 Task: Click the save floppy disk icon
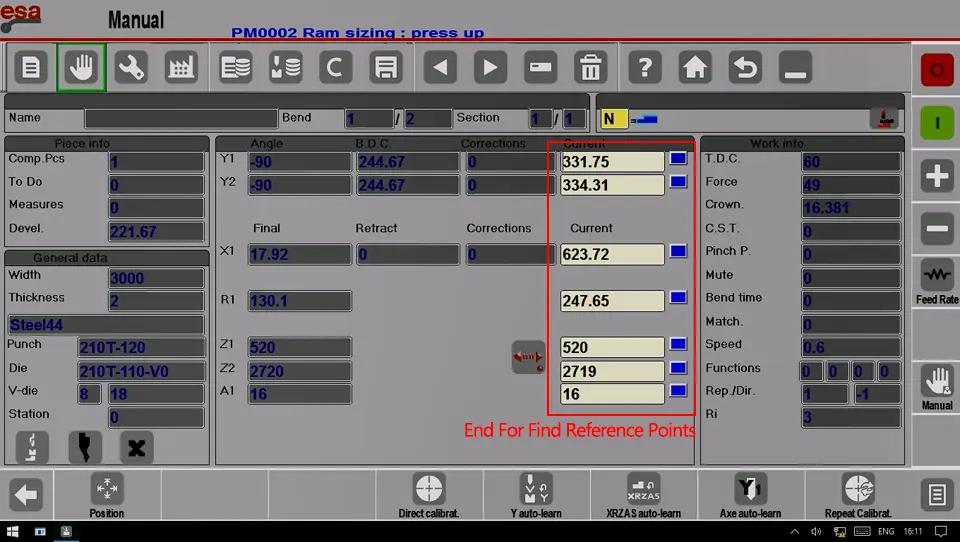(385, 67)
